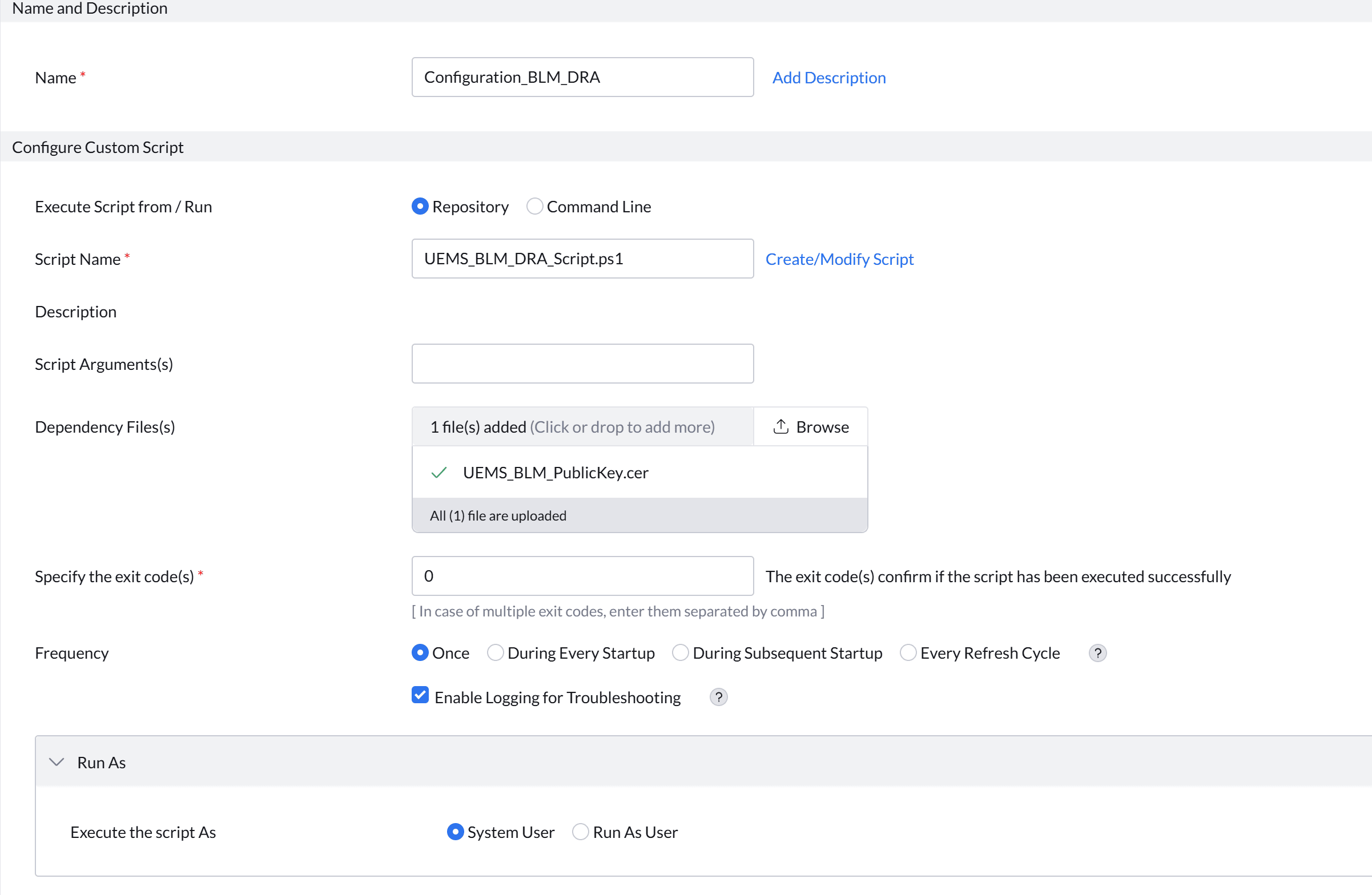The height and width of the screenshot is (895, 1372).
Task: Choose Every Refresh Cycle frequency
Action: point(908,652)
